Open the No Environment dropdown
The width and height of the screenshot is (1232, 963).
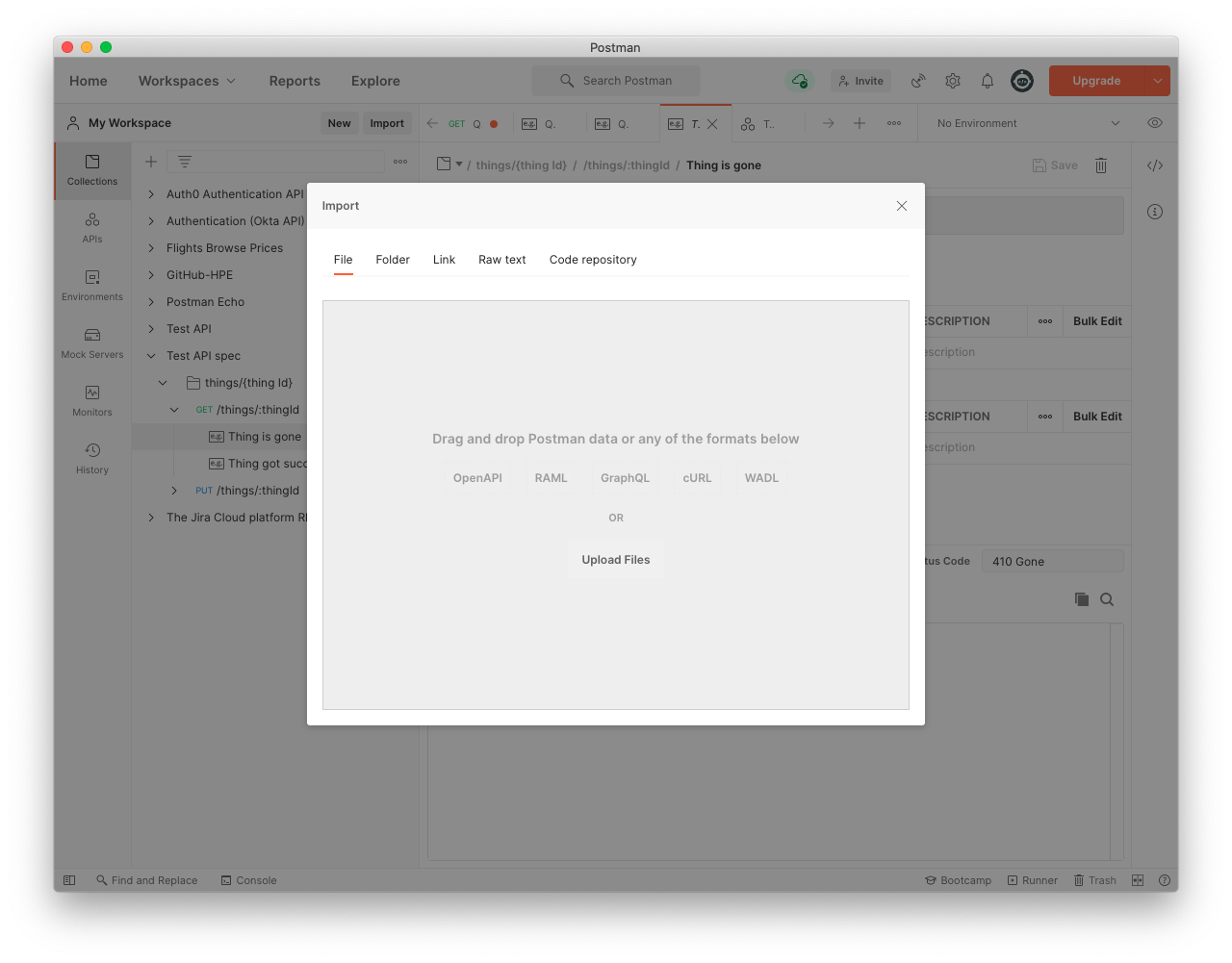point(1027,123)
